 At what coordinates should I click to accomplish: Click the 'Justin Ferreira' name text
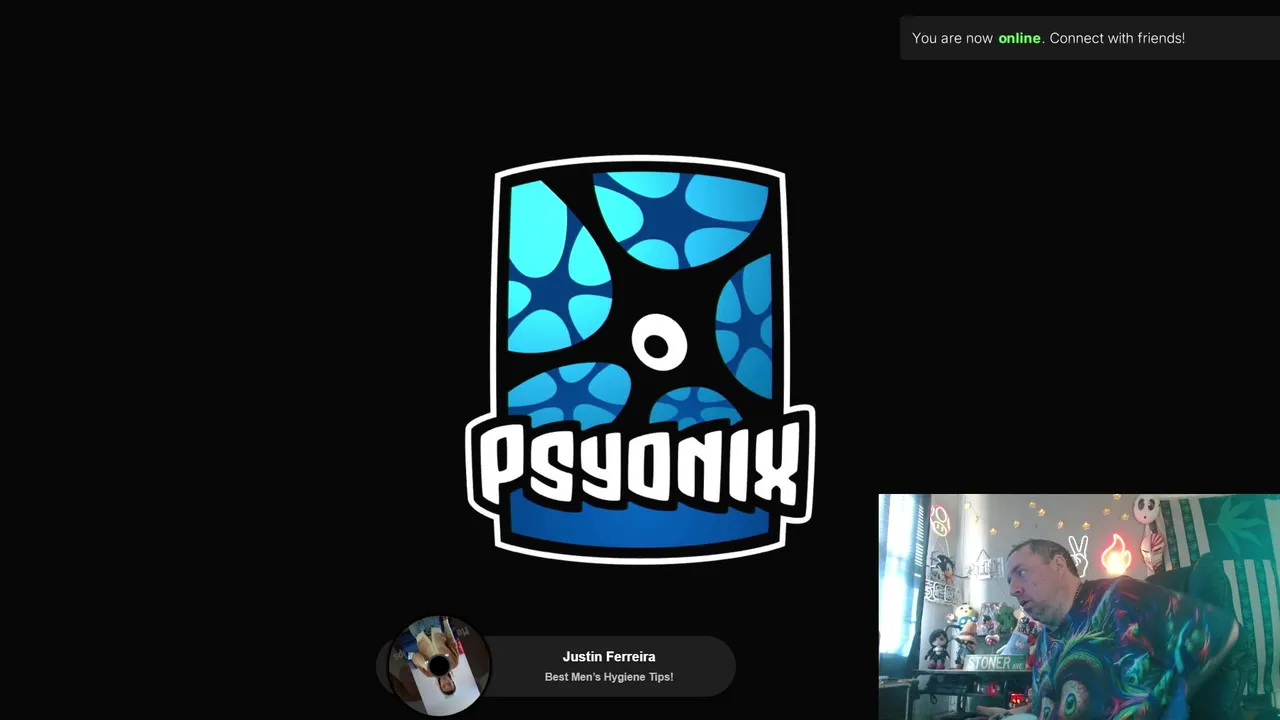(609, 657)
